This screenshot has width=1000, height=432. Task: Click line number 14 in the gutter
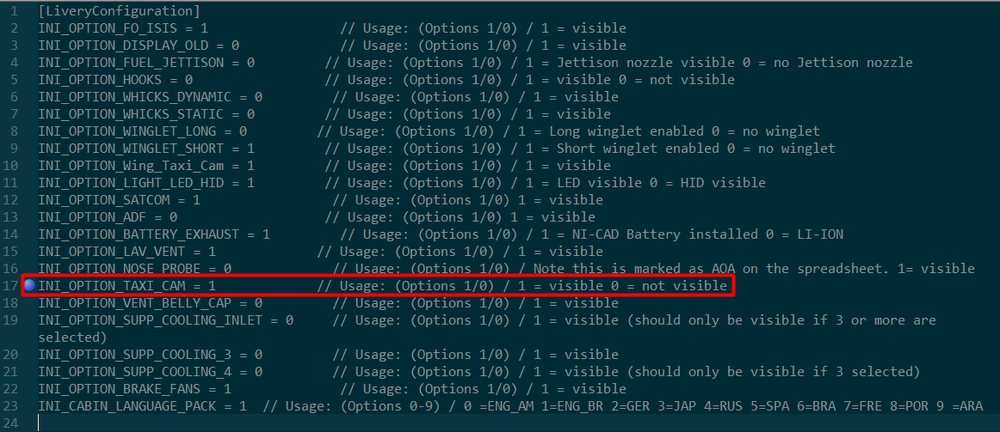click(x=11, y=234)
